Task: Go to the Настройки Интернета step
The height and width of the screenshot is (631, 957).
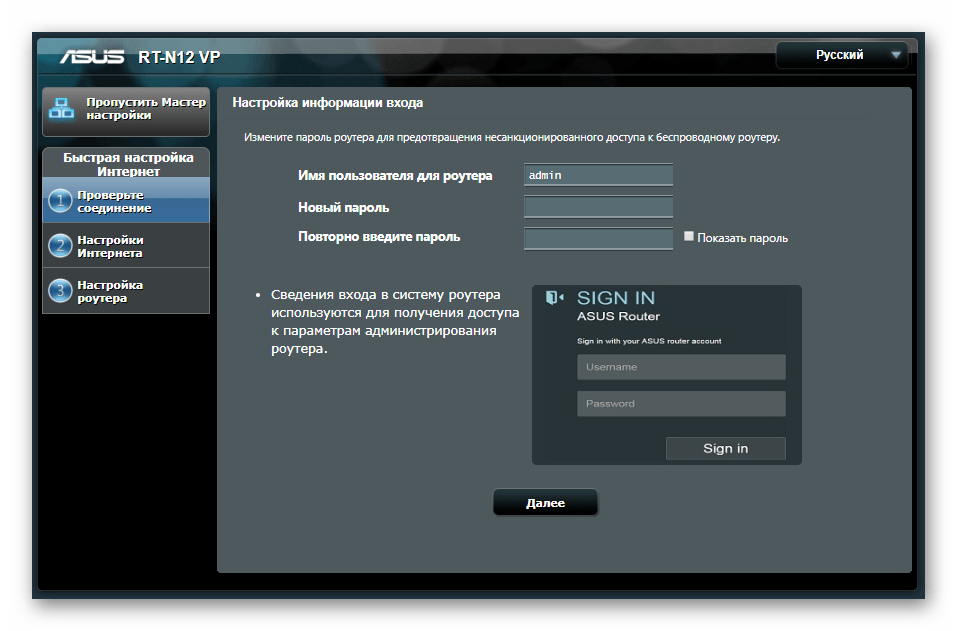Action: coord(126,246)
